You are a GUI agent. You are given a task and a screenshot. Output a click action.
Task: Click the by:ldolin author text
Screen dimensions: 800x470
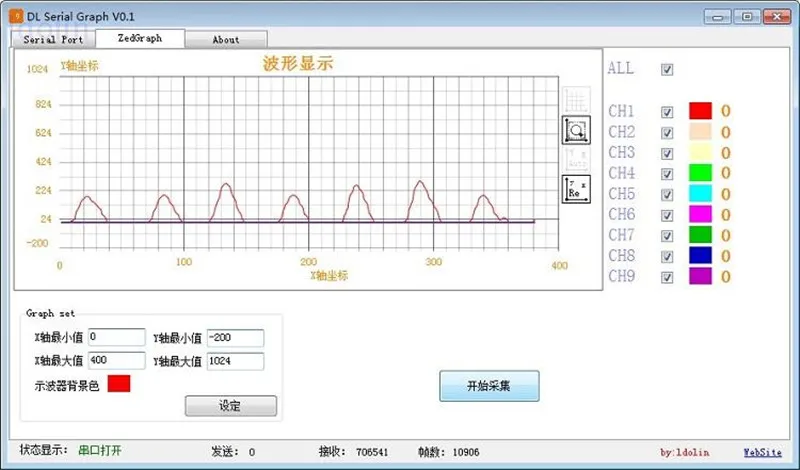click(684, 452)
